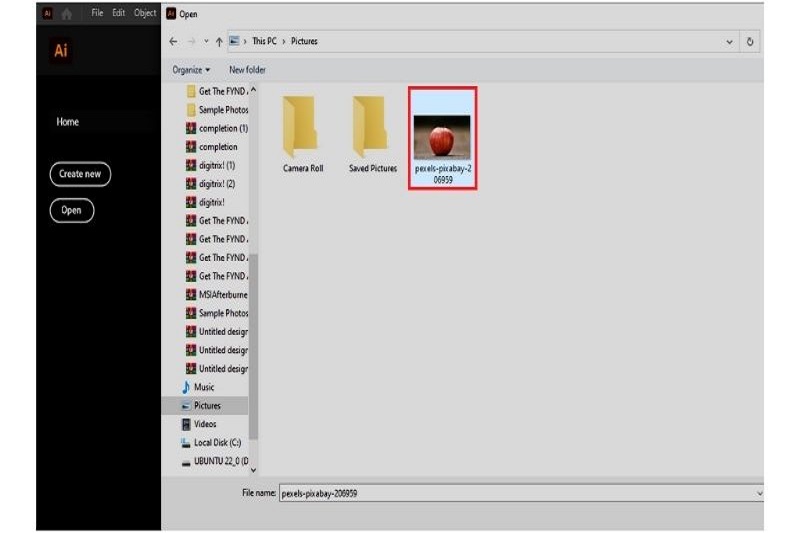The width and height of the screenshot is (800, 533).
Task: Open the Organize dropdown
Action: pos(191,70)
